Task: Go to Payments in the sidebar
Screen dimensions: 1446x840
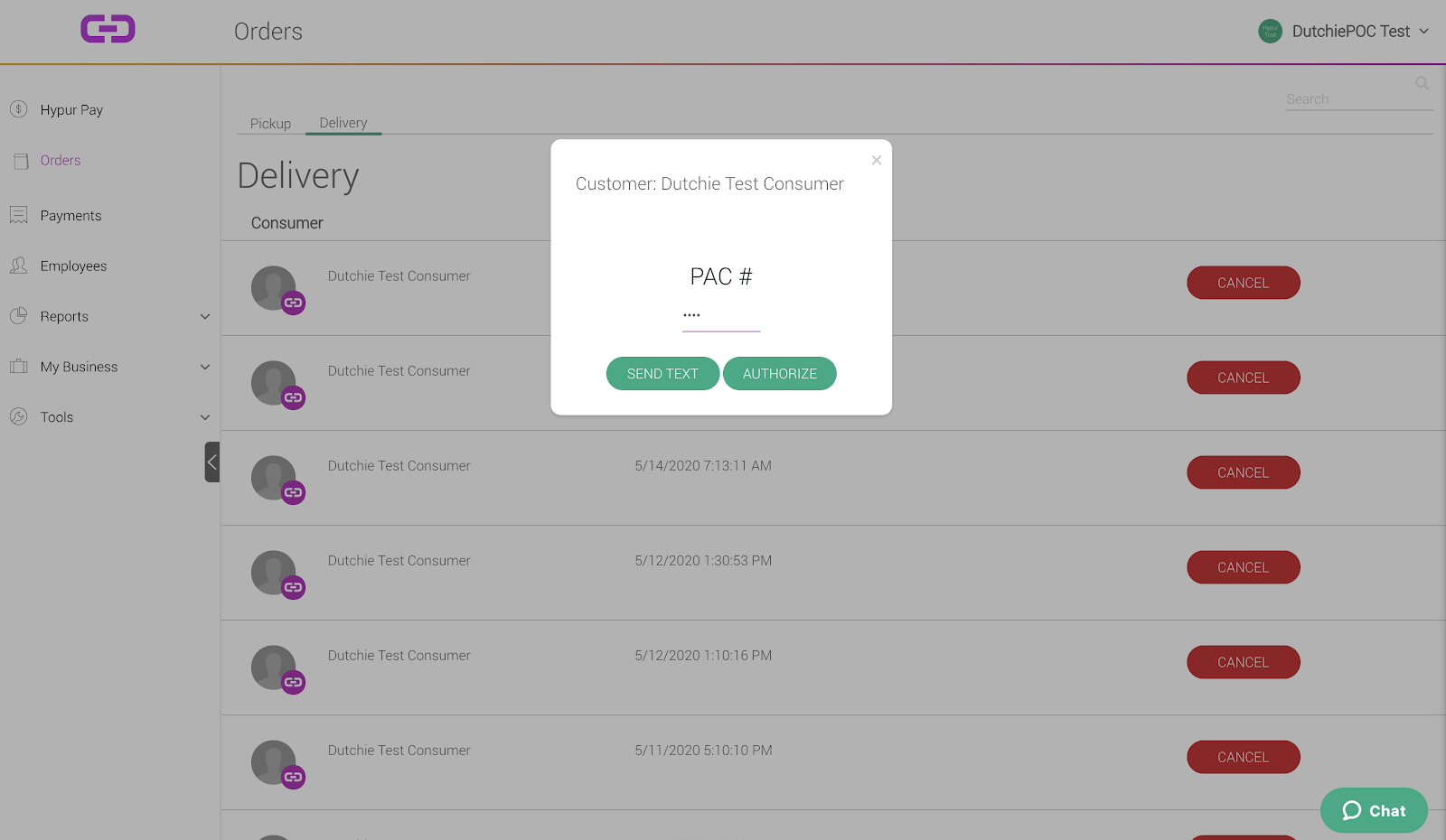Action: point(70,216)
